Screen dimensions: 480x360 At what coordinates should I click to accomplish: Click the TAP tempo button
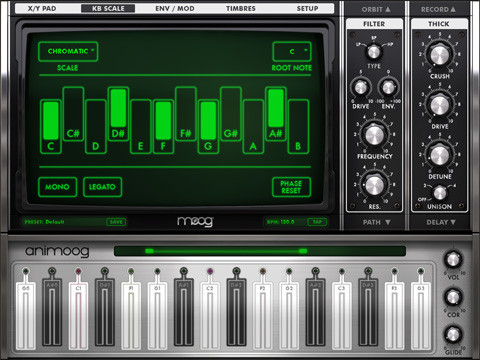317,222
